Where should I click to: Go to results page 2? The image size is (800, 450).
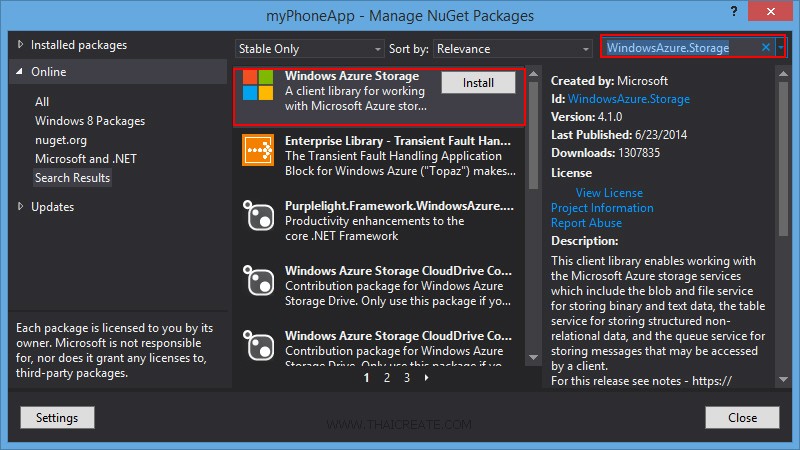pyautogui.click(x=387, y=378)
